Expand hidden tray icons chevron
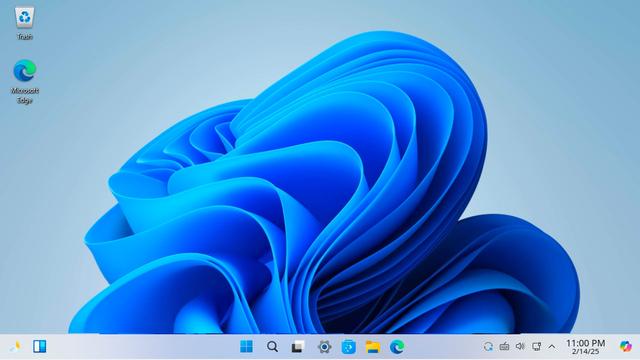This screenshot has height=360, width=640. click(x=552, y=347)
